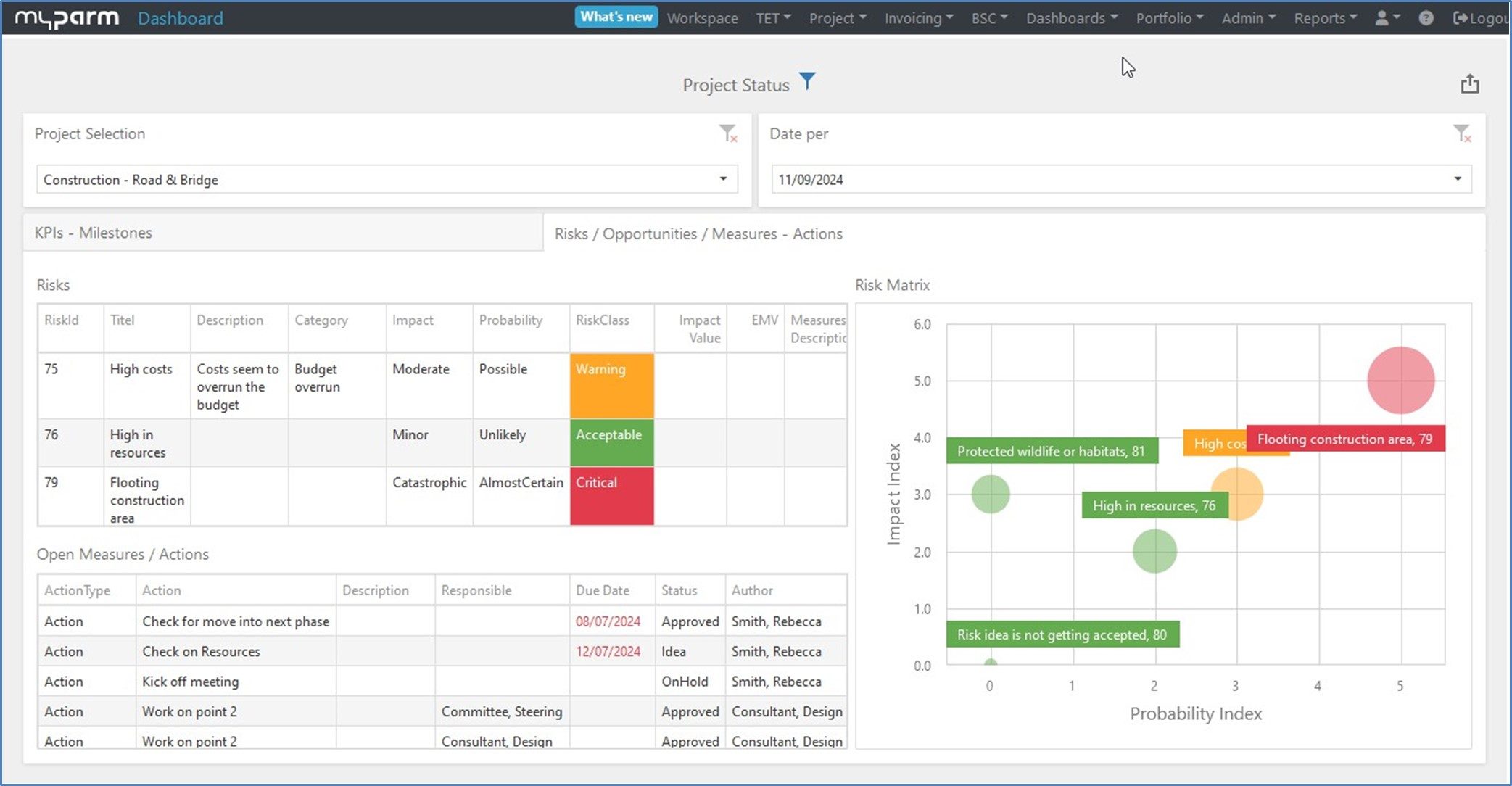Click the What's new button
Image resolution: width=1512 pixels, height=786 pixels.
(x=616, y=17)
